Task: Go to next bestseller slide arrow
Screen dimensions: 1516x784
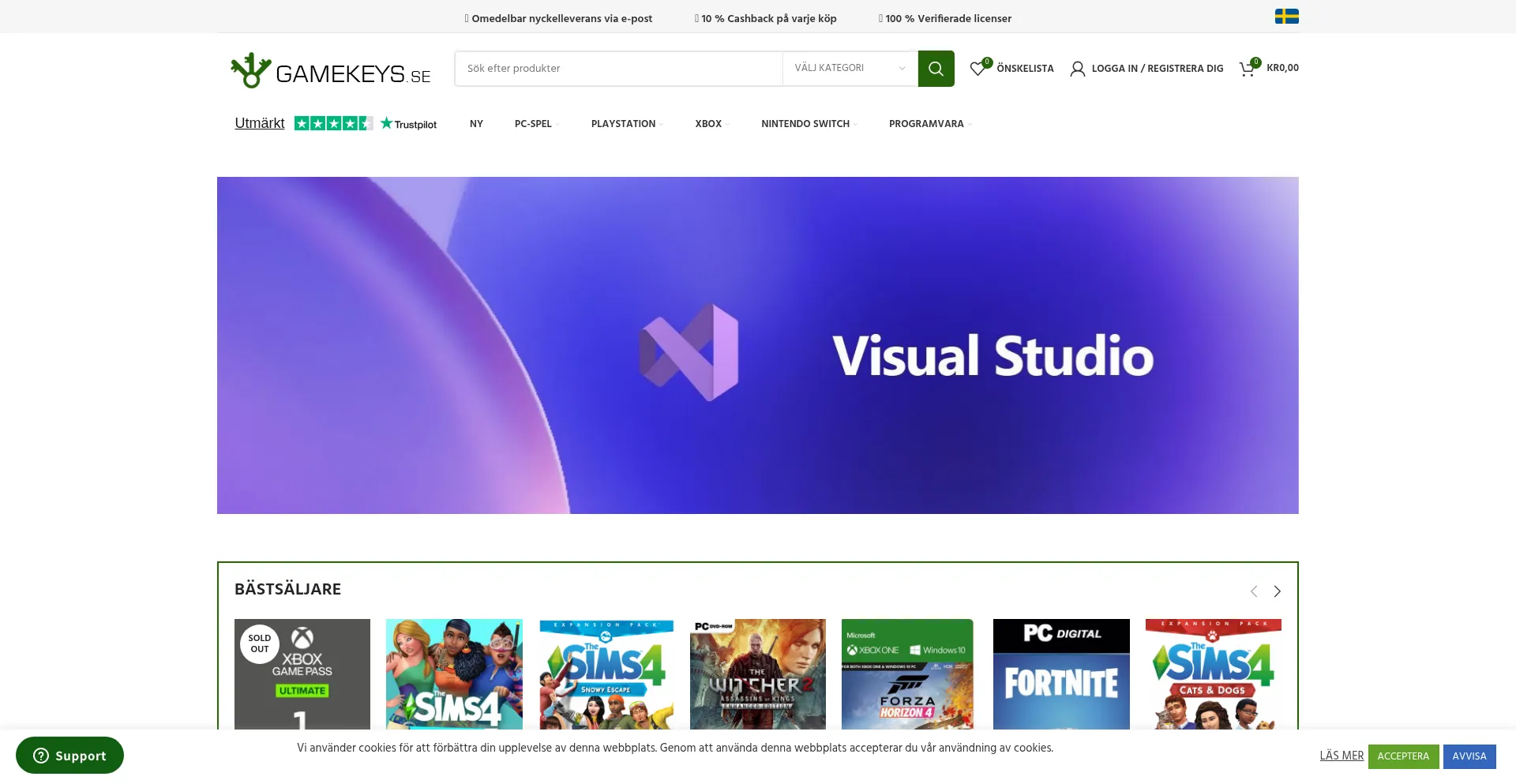Action: pos(1277,591)
